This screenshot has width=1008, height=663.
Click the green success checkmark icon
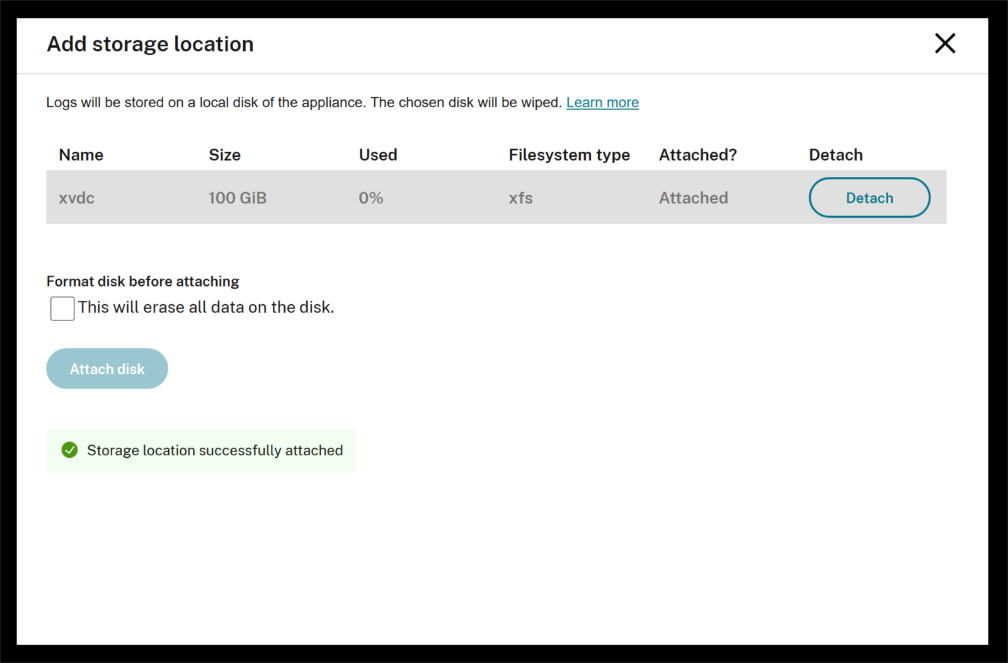coord(70,450)
